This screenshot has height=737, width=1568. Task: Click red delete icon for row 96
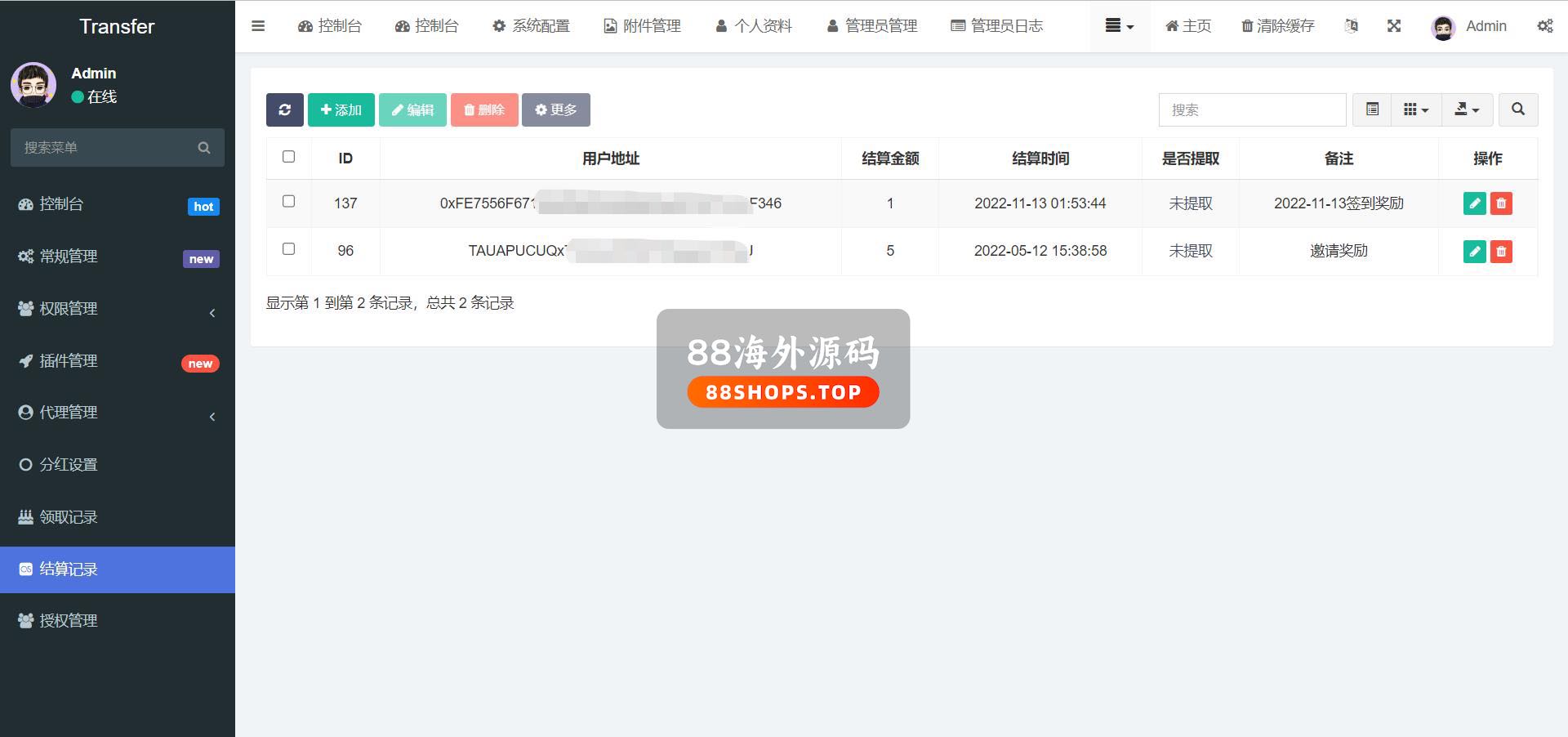tap(1501, 251)
